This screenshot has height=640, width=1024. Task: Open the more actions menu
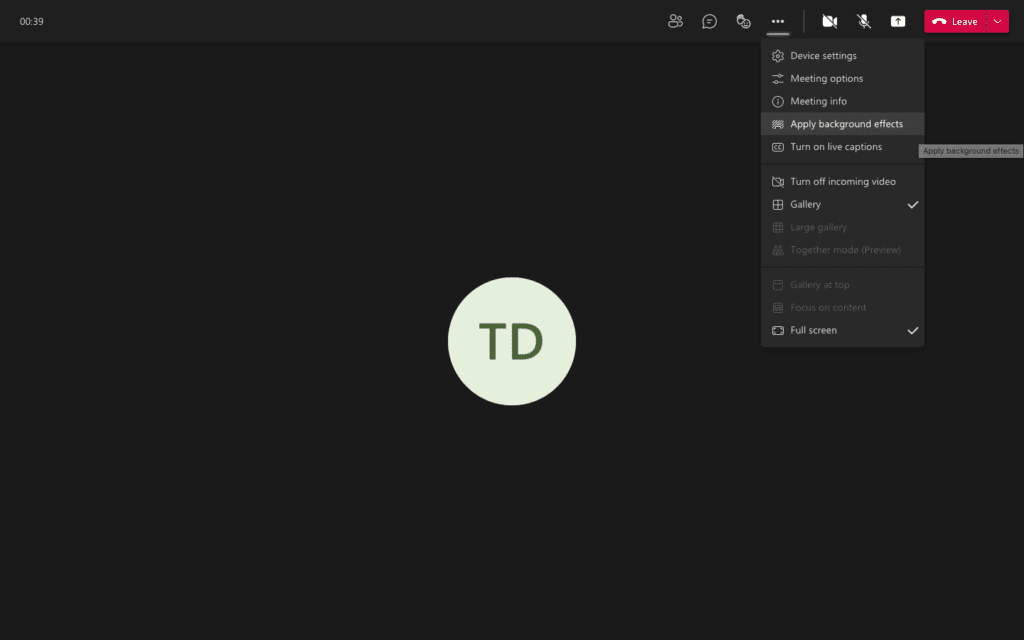pyautogui.click(x=777, y=21)
